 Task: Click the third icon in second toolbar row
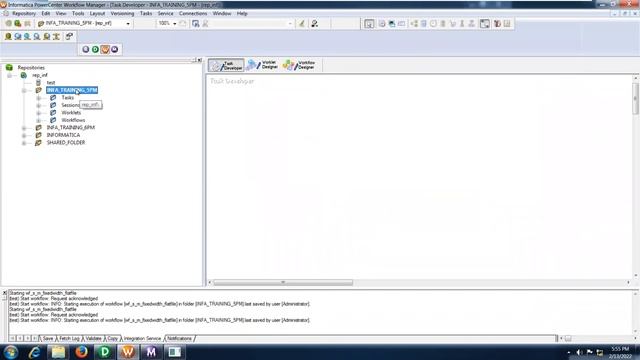(x=27, y=37)
